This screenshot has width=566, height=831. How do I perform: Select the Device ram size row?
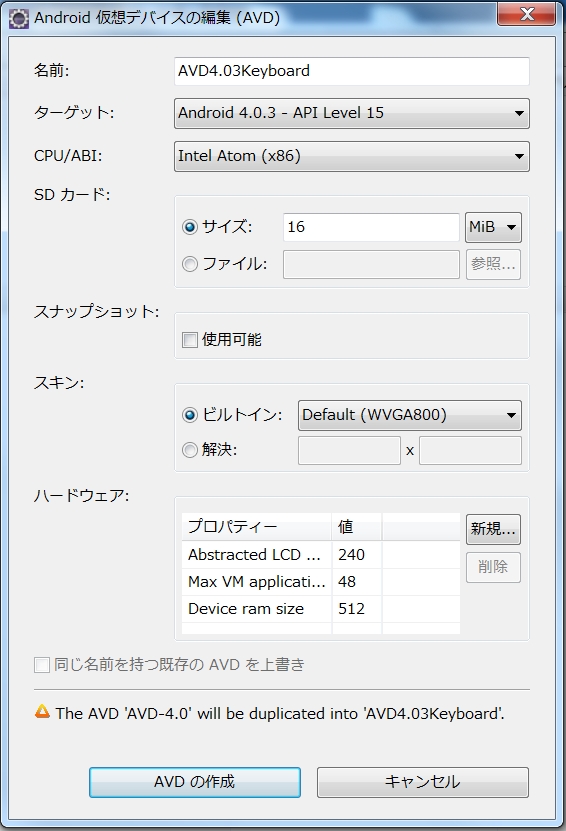pyautogui.click(x=321, y=609)
